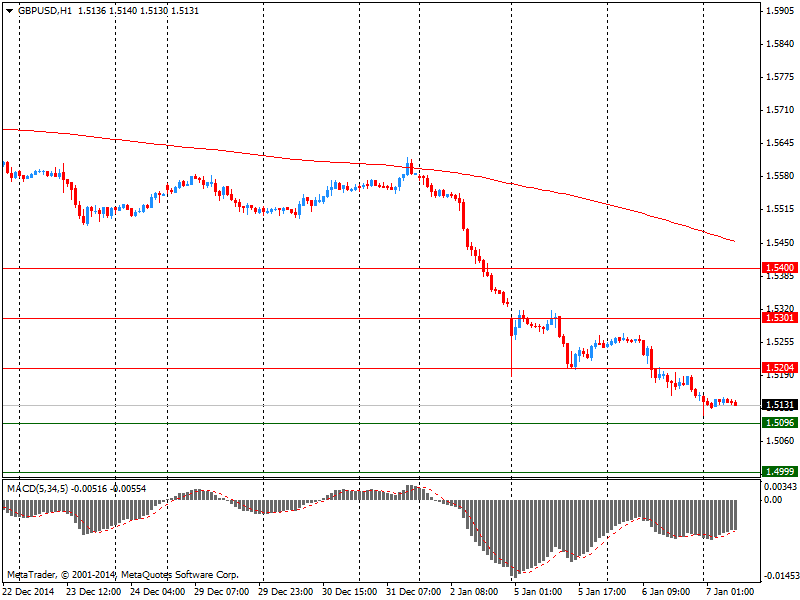Click the 22 Dec 2014 date label
Screen dimensions: 800x600
click(x=28, y=591)
